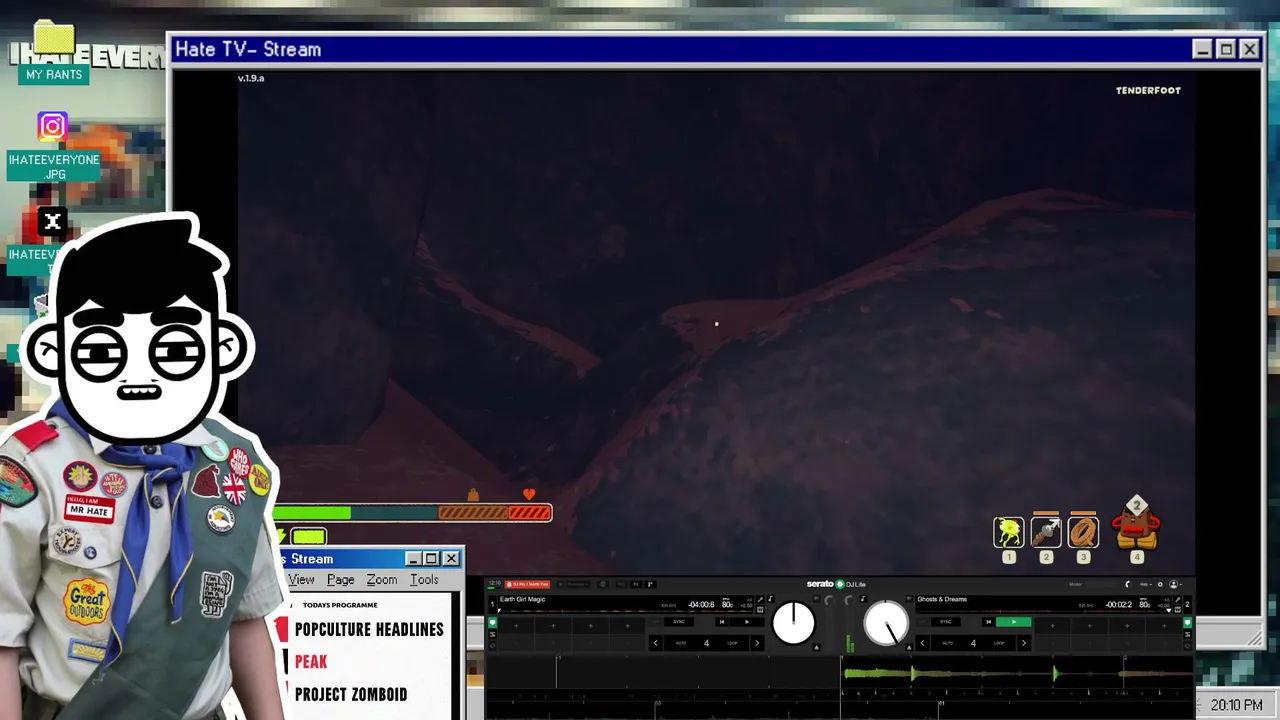The width and height of the screenshot is (1280, 720).
Task: Select POPCULTURE HEADLINES programme item
Action: (369, 629)
